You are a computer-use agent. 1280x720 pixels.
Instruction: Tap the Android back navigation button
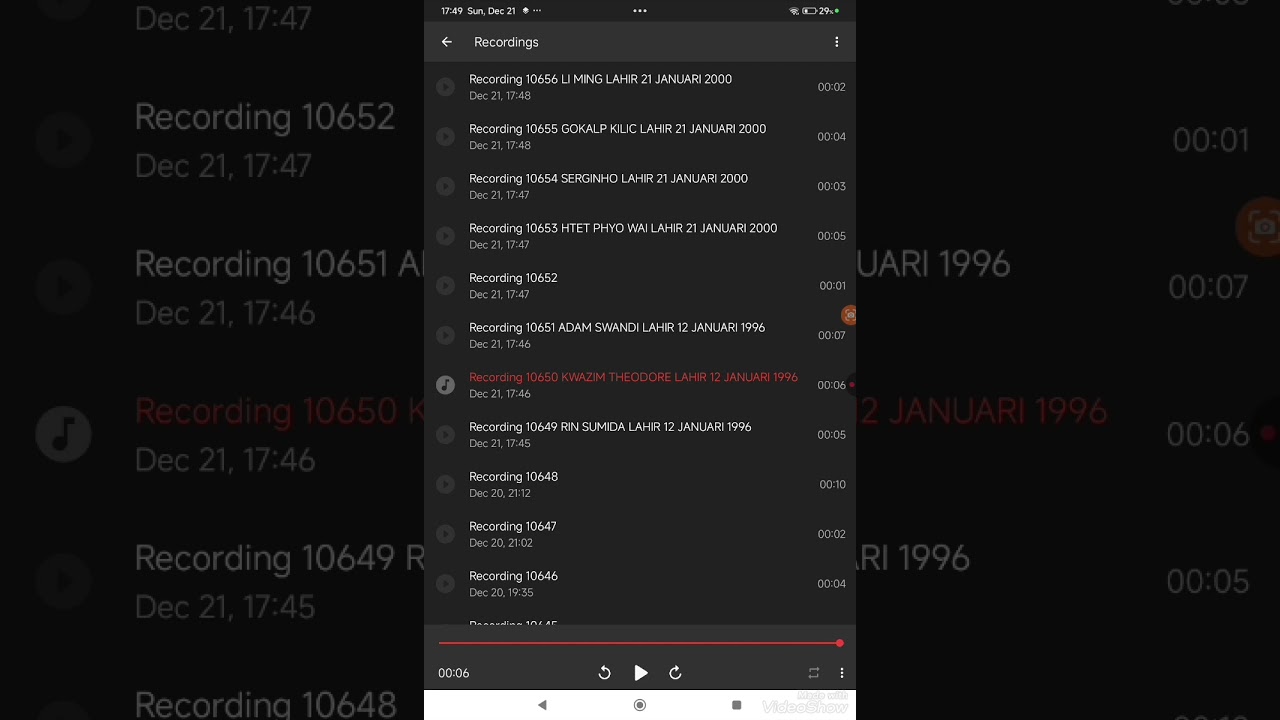click(x=542, y=705)
